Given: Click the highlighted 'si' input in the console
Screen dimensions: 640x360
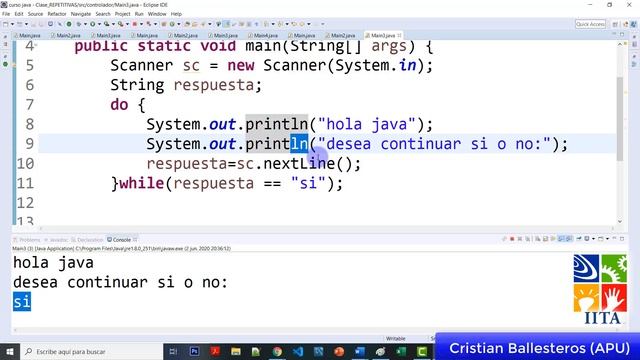Looking at the screenshot, I should tap(22, 302).
